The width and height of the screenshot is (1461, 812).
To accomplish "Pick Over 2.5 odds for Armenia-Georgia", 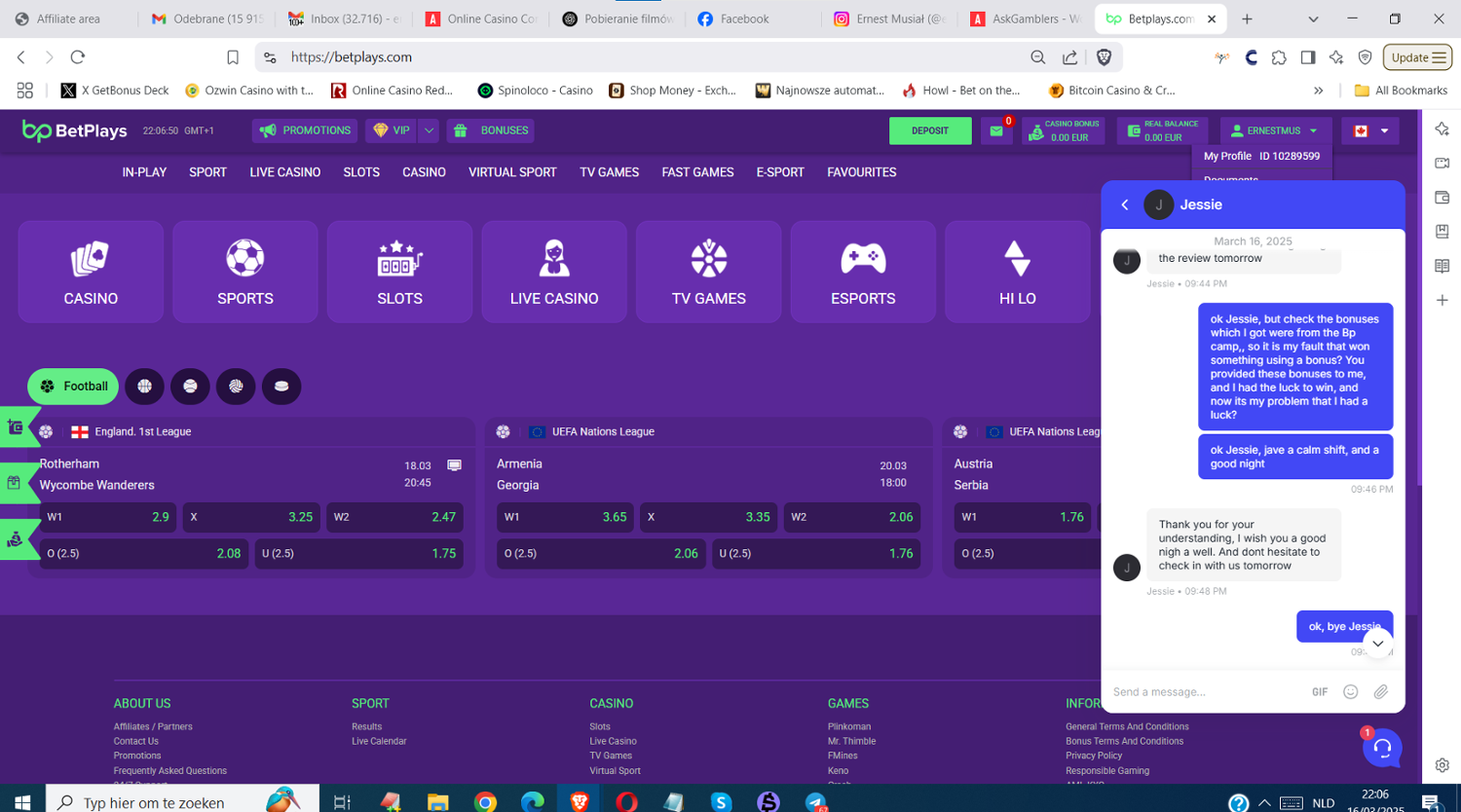I will point(600,553).
